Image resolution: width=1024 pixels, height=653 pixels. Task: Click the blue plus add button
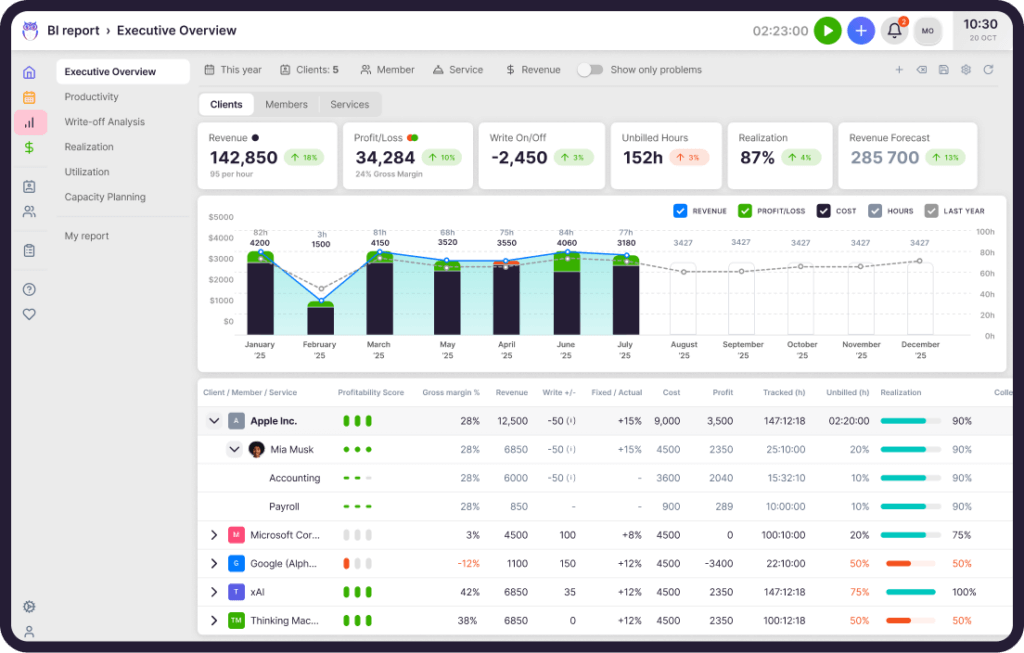point(860,31)
